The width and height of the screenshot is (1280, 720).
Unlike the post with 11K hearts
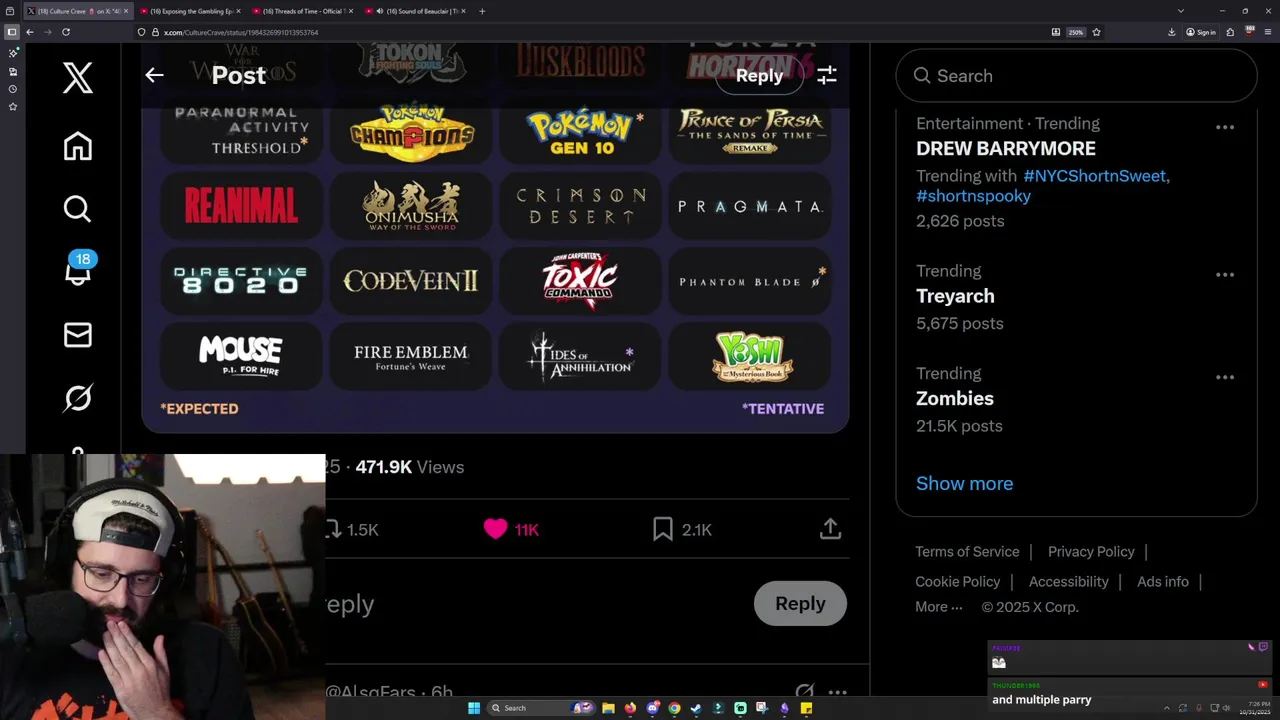[x=511, y=530]
